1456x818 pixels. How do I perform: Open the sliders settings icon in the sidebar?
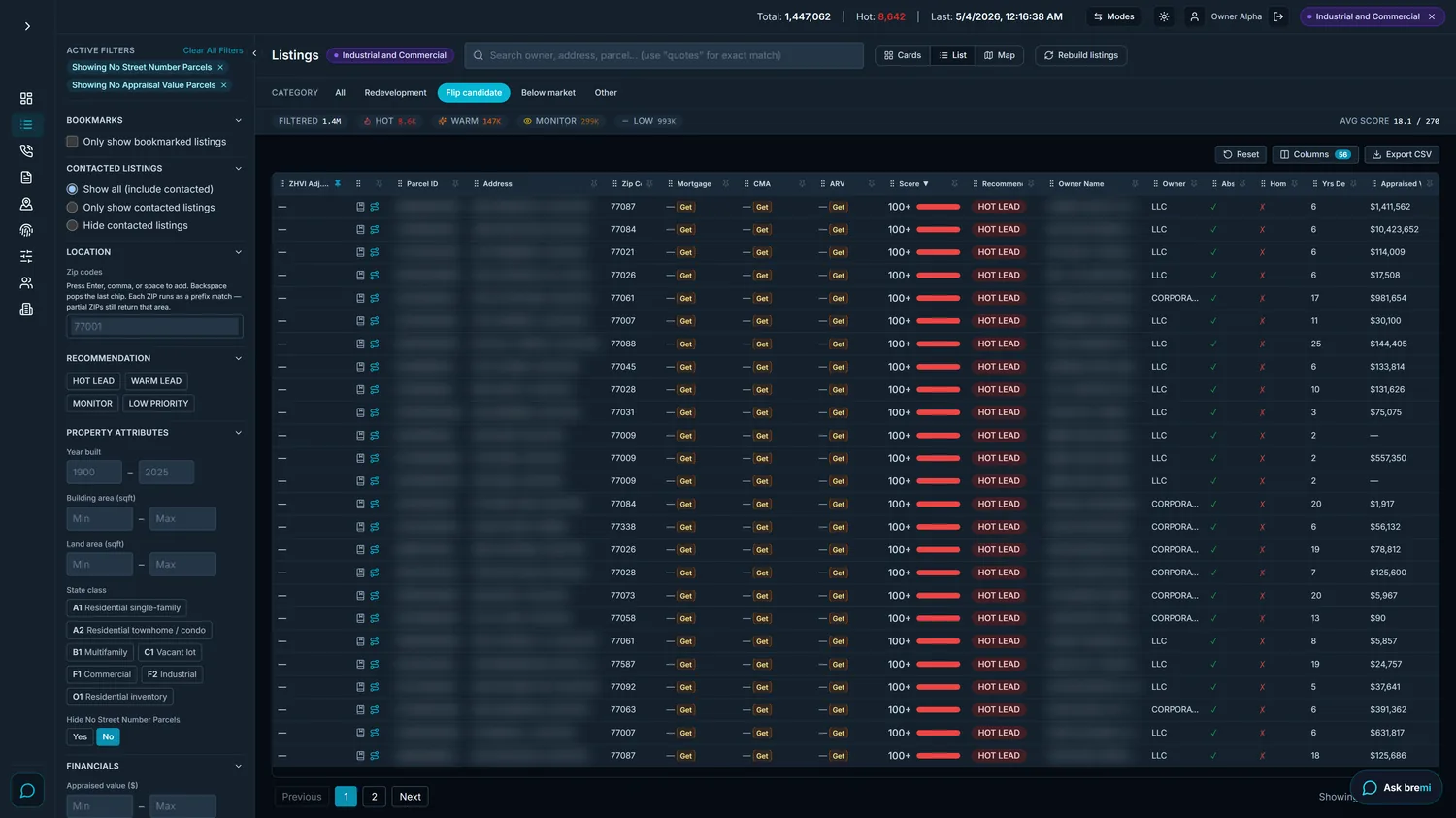(26, 256)
